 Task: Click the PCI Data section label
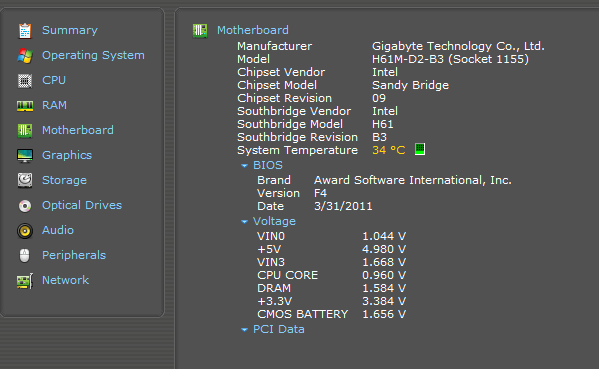click(x=278, y=329)
